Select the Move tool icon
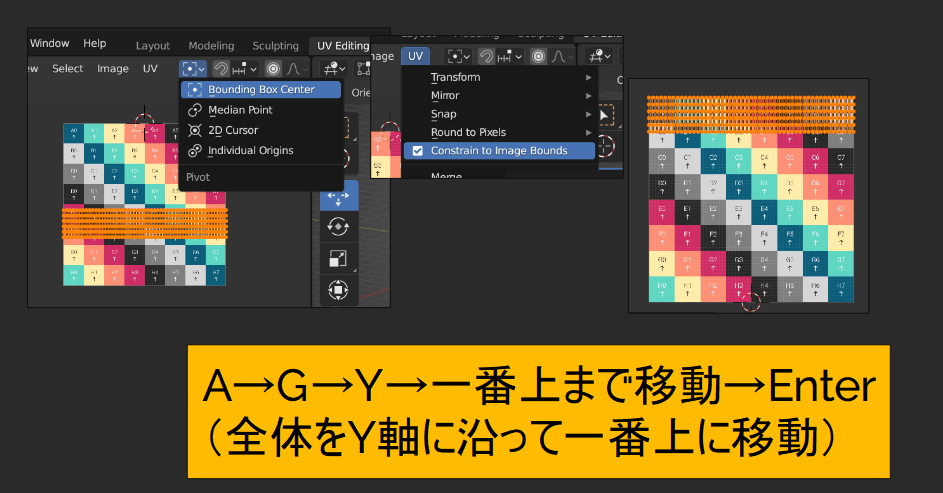 tap(339, 196)
